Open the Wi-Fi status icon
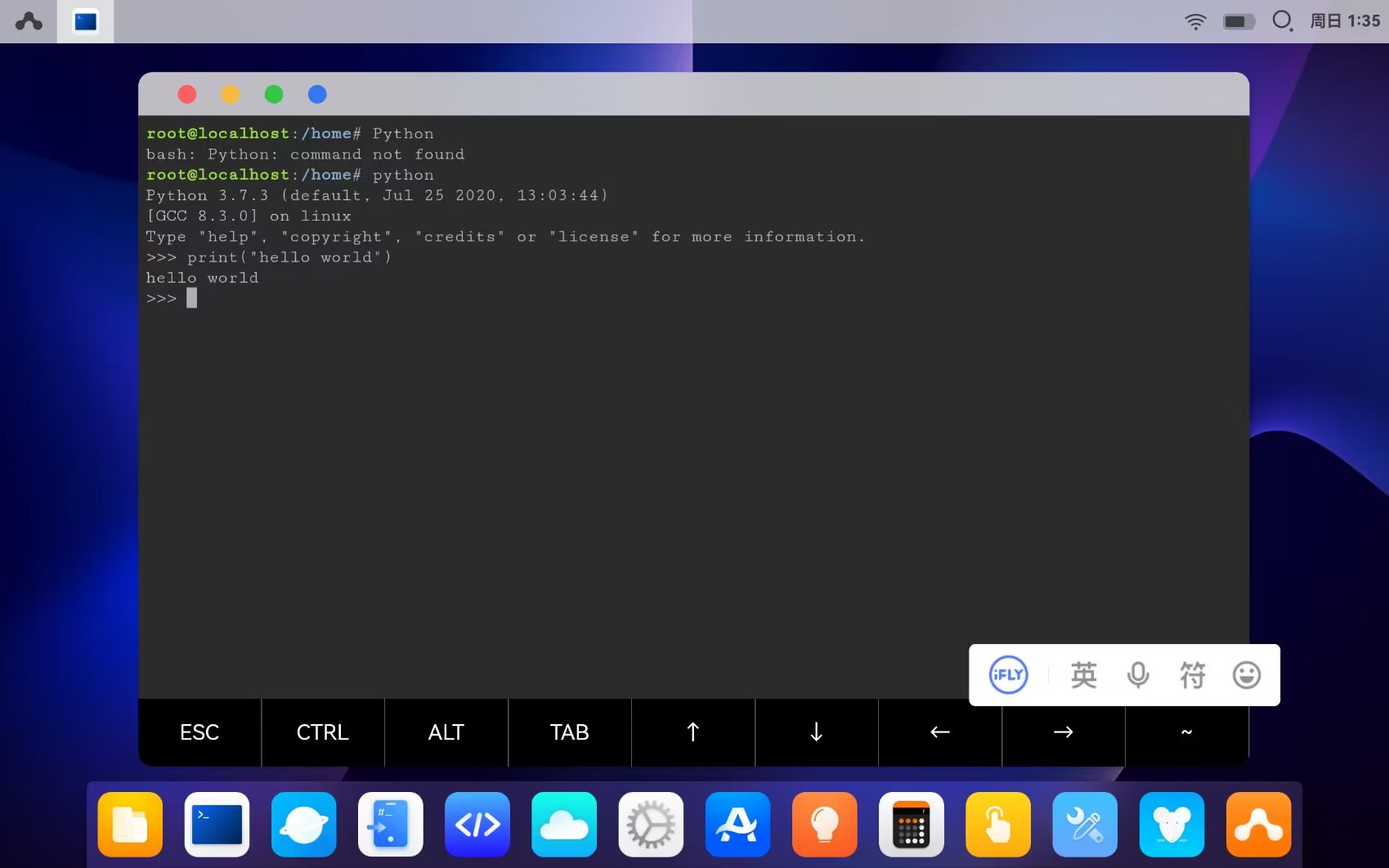 (1195, 21)
